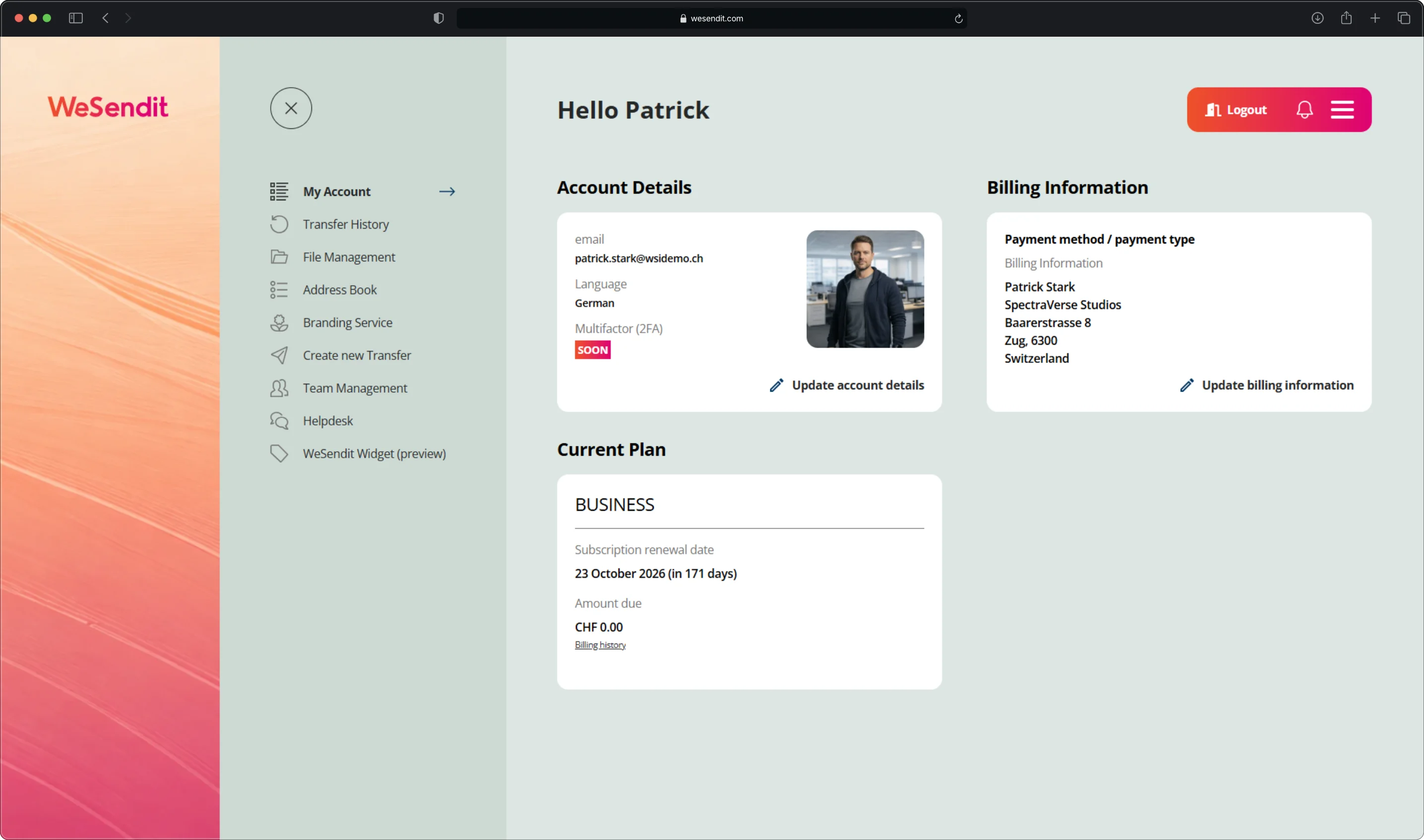Click Update billing information link

pyautogui.click(x=1278, y=385)
